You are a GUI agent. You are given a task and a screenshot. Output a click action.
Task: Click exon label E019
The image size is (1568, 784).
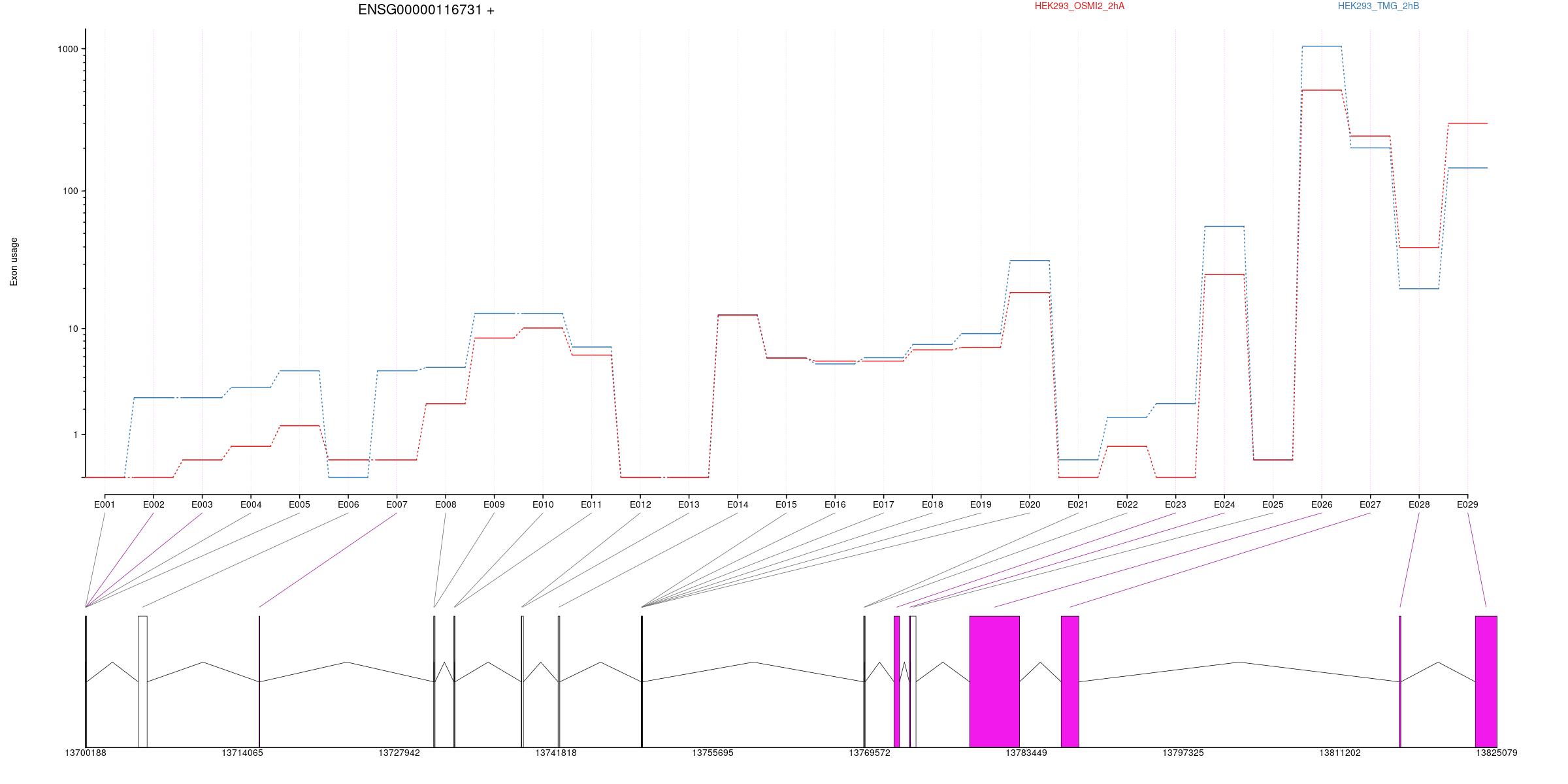pos(981,504)
